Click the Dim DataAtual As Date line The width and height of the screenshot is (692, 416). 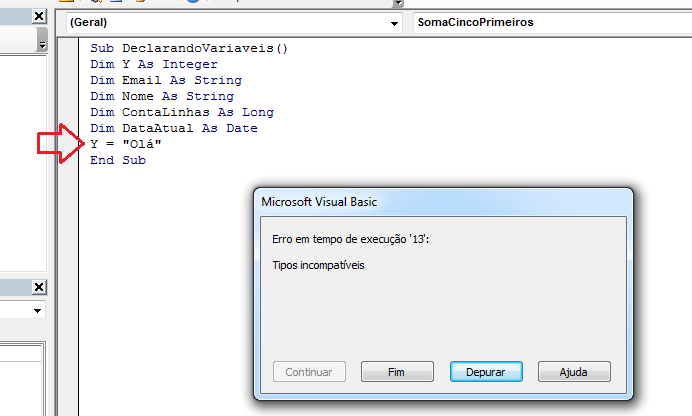173,128
